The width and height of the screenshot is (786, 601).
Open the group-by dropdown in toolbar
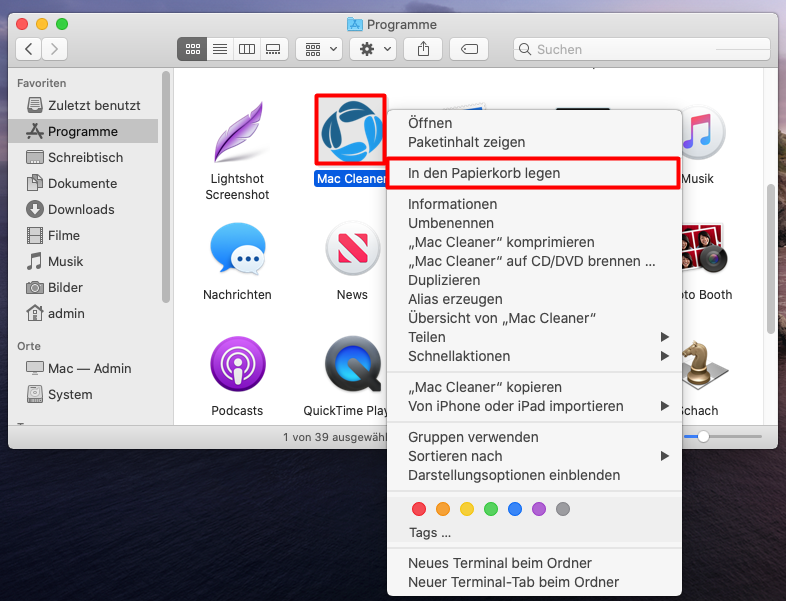[x=319, y=49]
